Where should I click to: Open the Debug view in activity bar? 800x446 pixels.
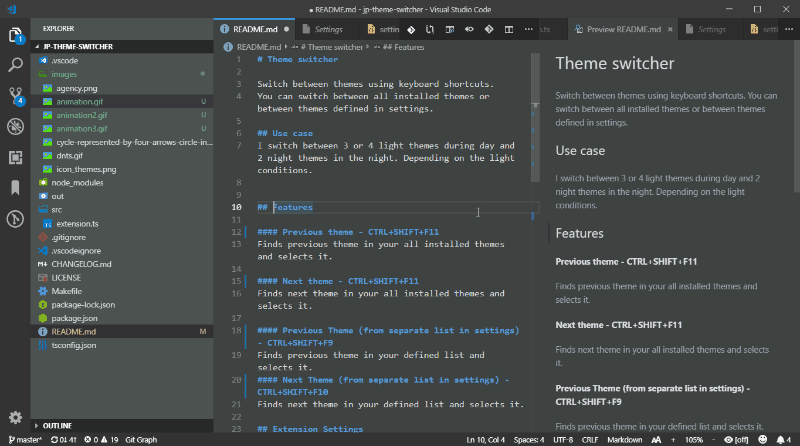pos(15,127)
